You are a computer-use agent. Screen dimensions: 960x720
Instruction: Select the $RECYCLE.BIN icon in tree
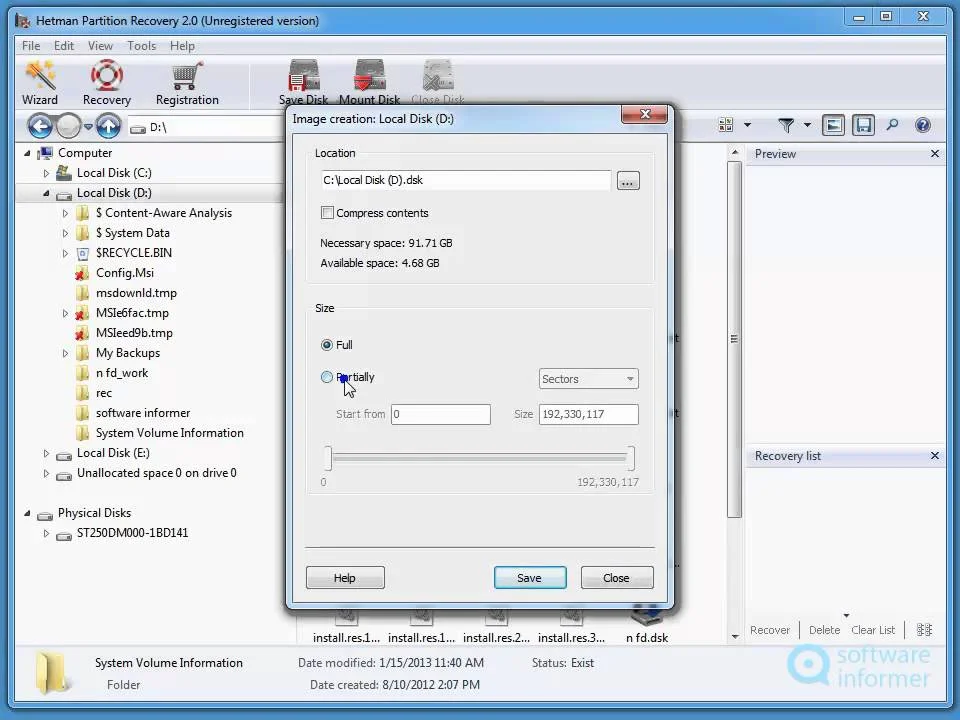(83, 253)
